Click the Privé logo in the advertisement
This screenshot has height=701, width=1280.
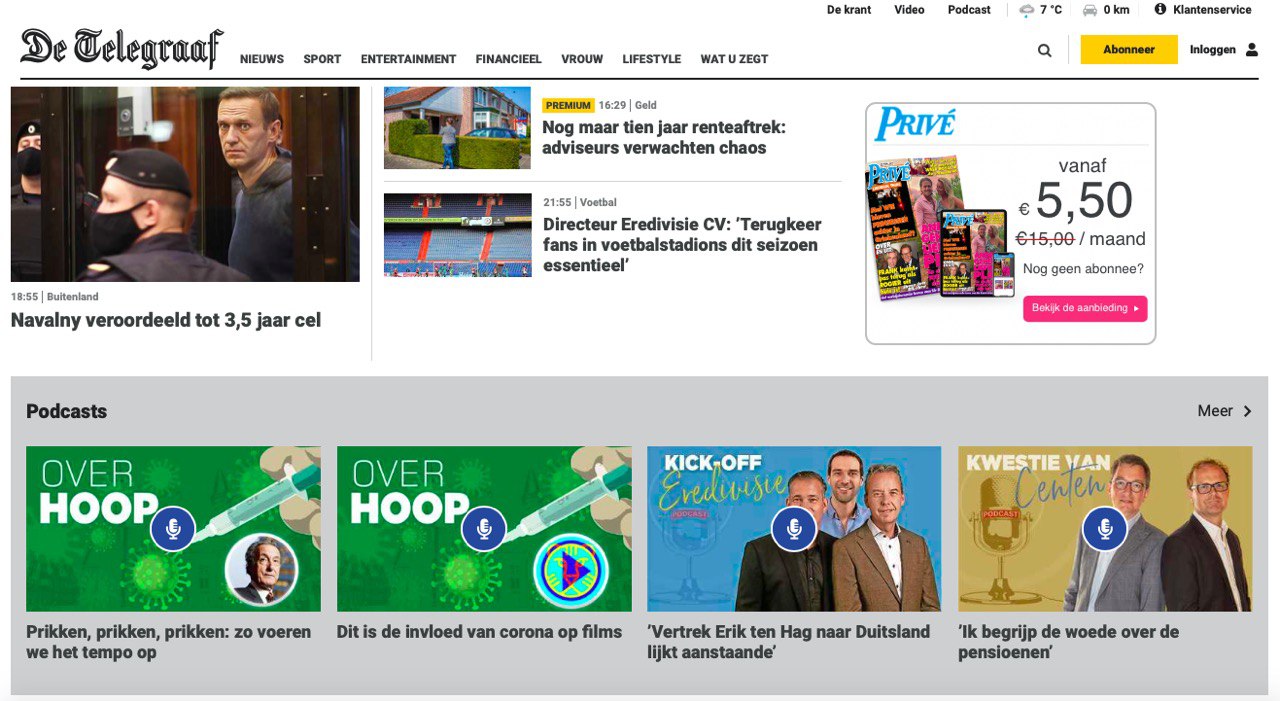click(x=915, y=124)
